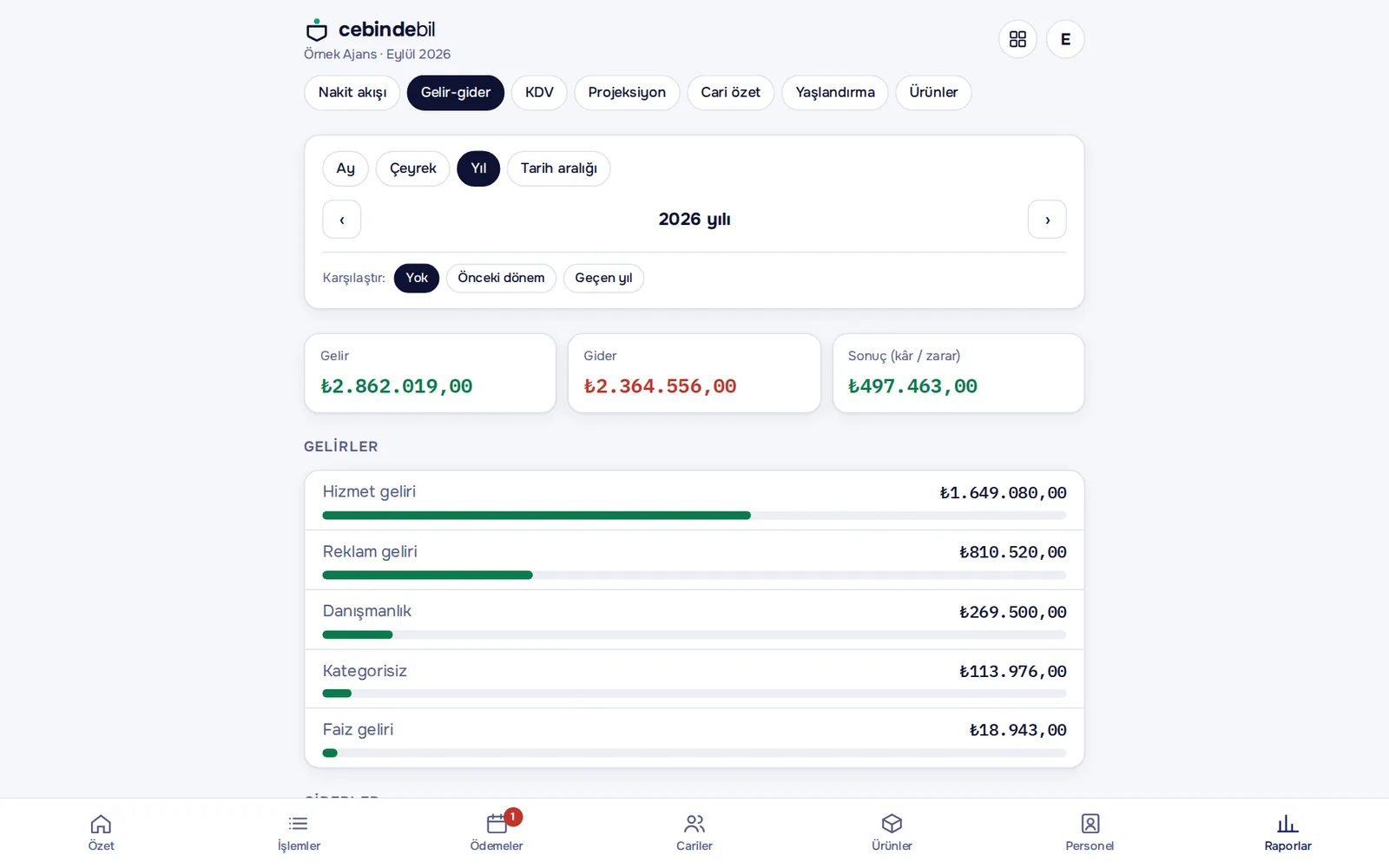The image size is (1389, 868).
Task: Select the Çeyrek period button
Action: pyautogui.click(x=413, y=168)
